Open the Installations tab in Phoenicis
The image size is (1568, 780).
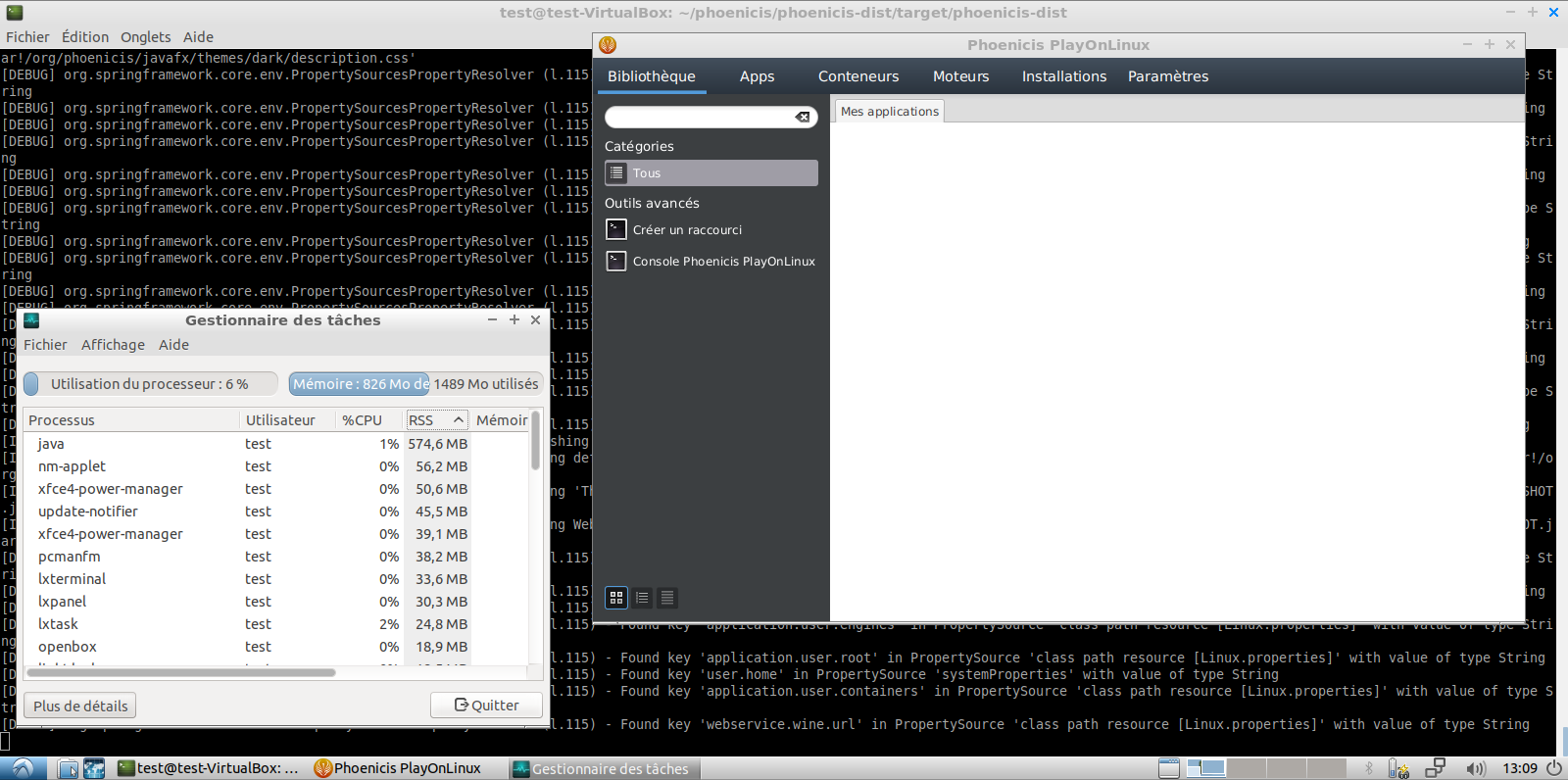tap(1064, 76)
